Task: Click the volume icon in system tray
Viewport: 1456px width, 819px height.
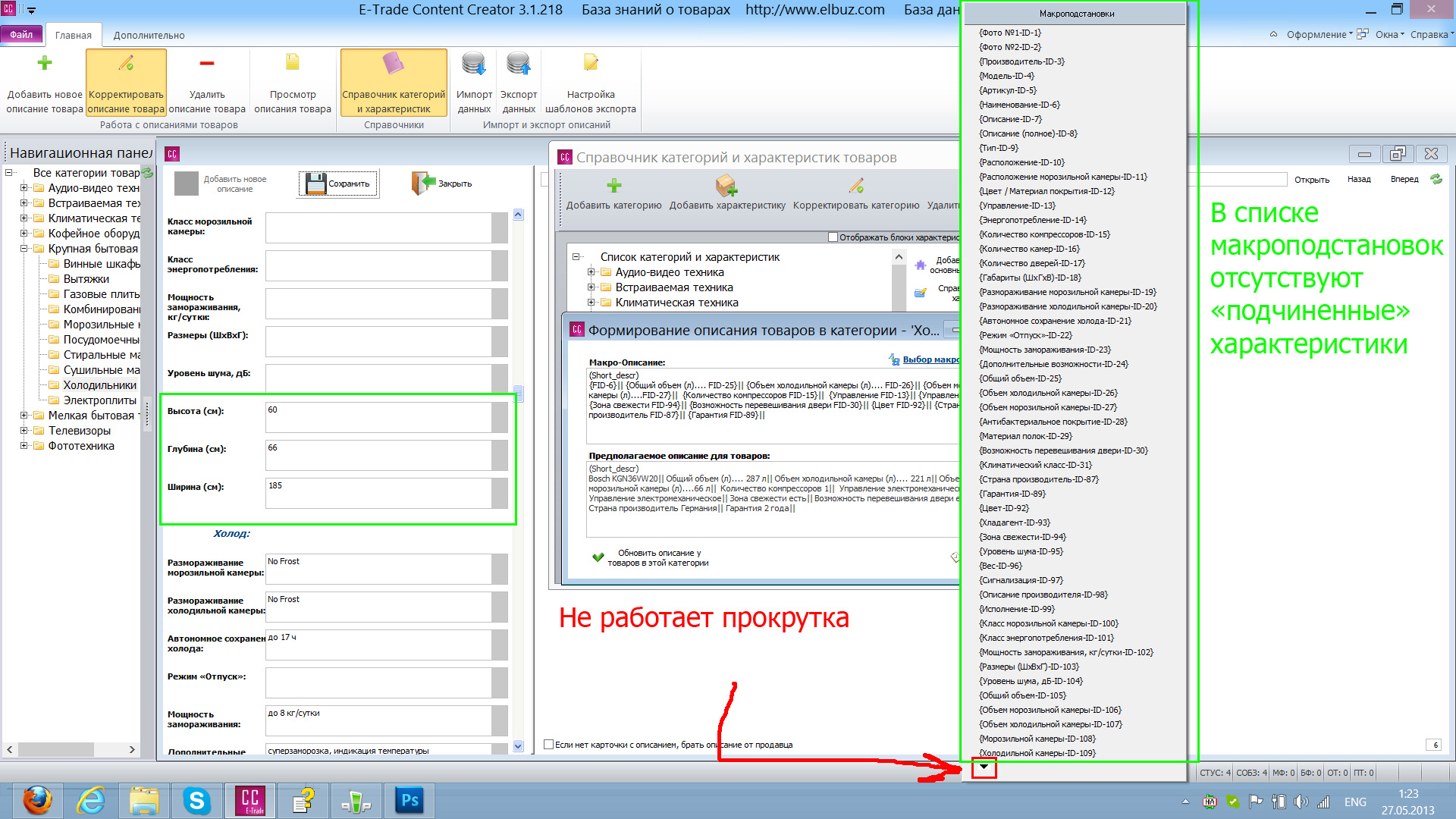Action: pyautogui.click(x=1301, y=802)
